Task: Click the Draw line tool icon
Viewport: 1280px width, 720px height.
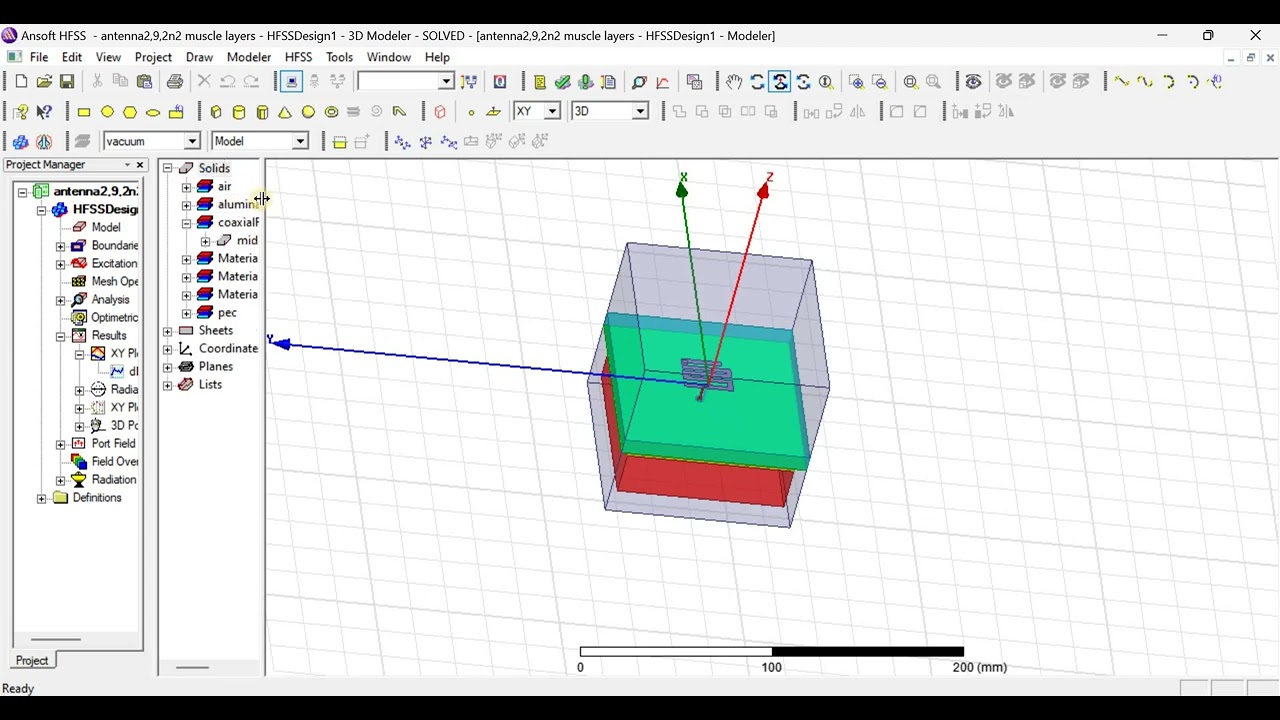Action: 1122,82
